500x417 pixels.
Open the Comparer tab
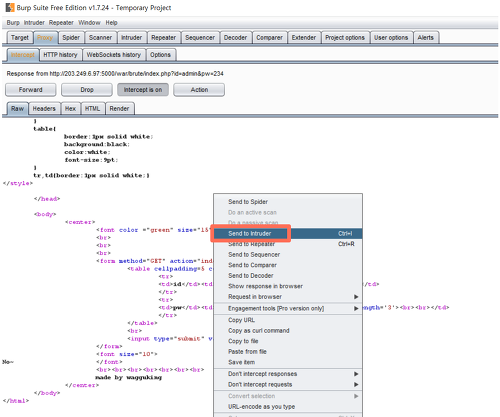tap(269, 38)
